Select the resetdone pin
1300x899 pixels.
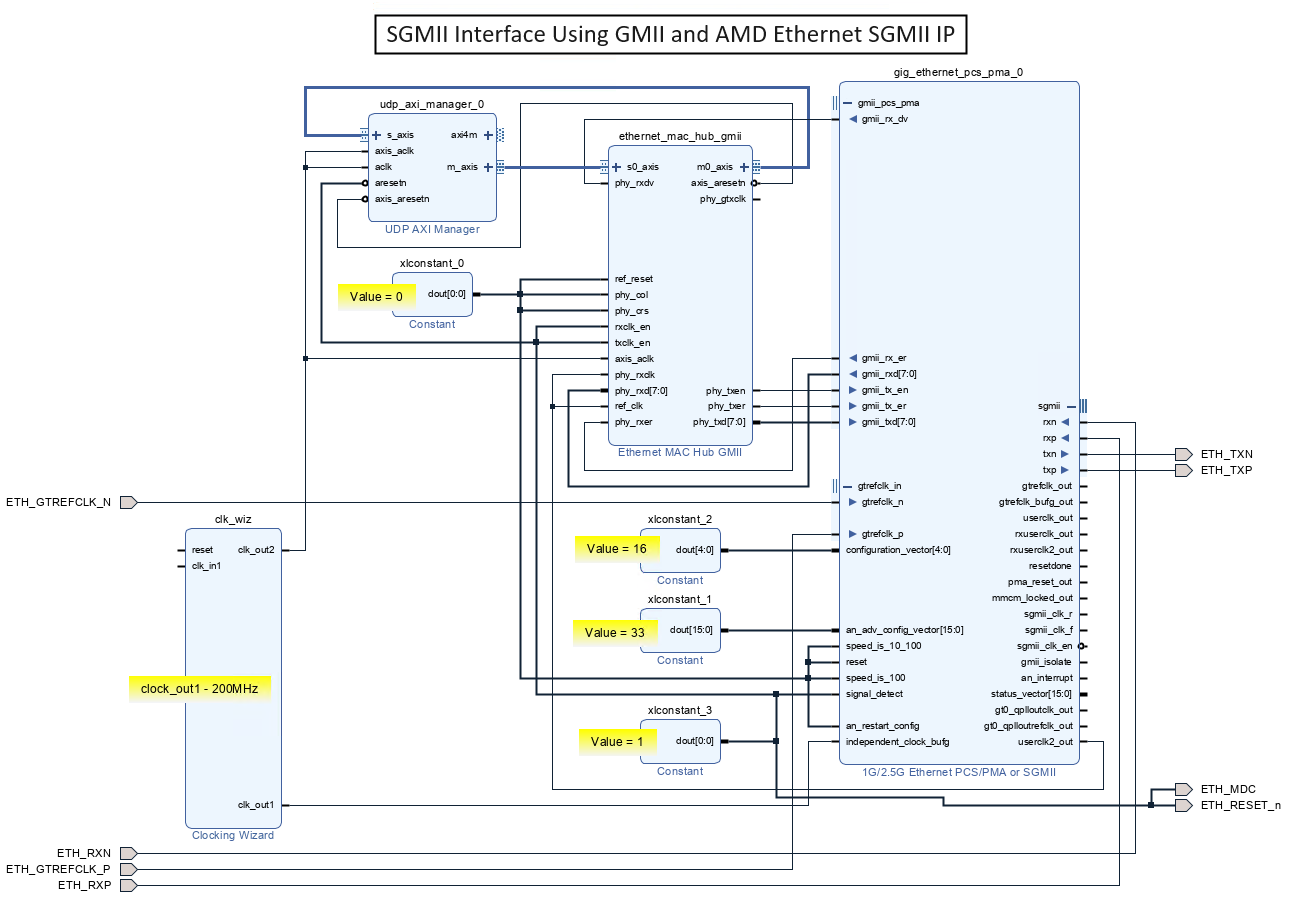(1050, 566)
